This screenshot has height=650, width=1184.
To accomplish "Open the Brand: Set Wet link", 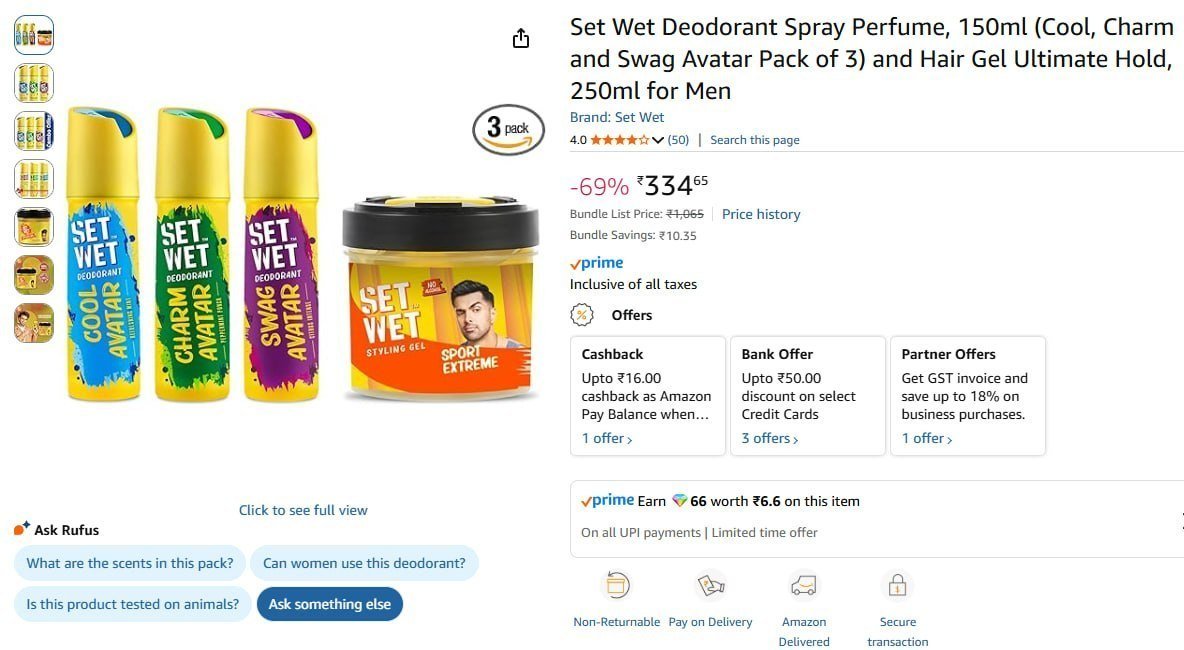I will [x=617, y=117].
